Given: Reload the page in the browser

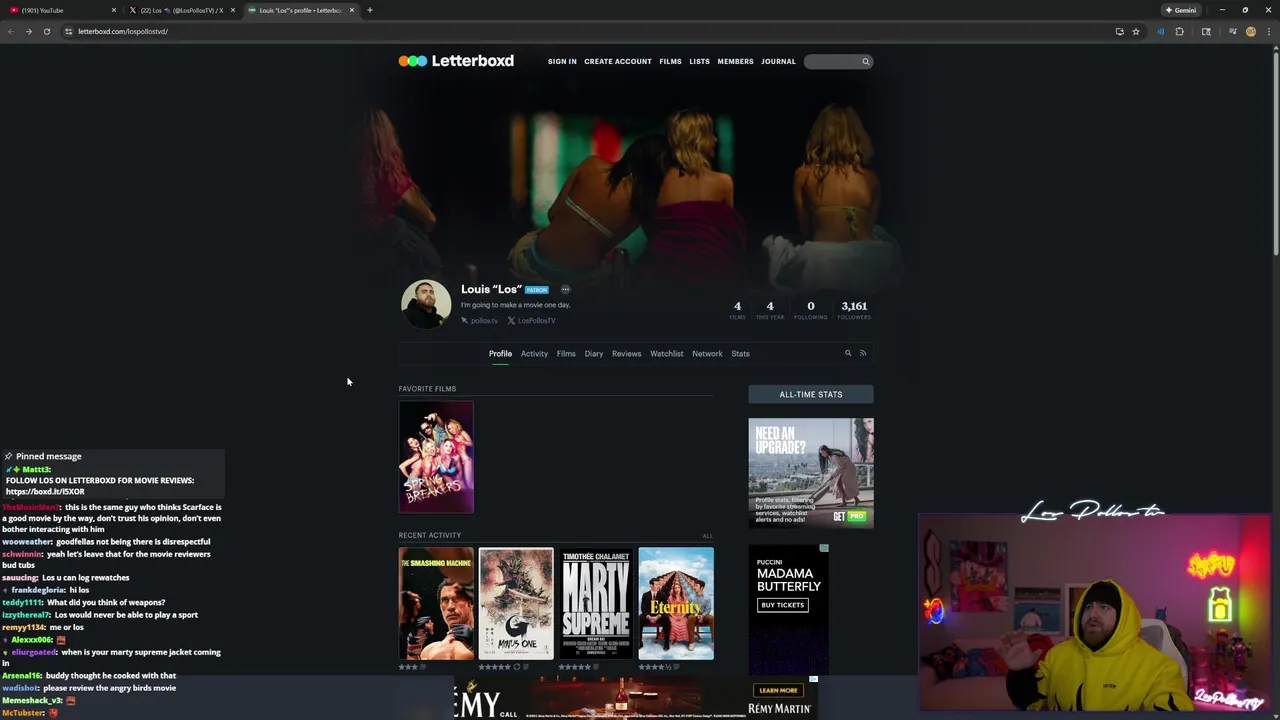Looking at the screenshot, I should 46,31.
